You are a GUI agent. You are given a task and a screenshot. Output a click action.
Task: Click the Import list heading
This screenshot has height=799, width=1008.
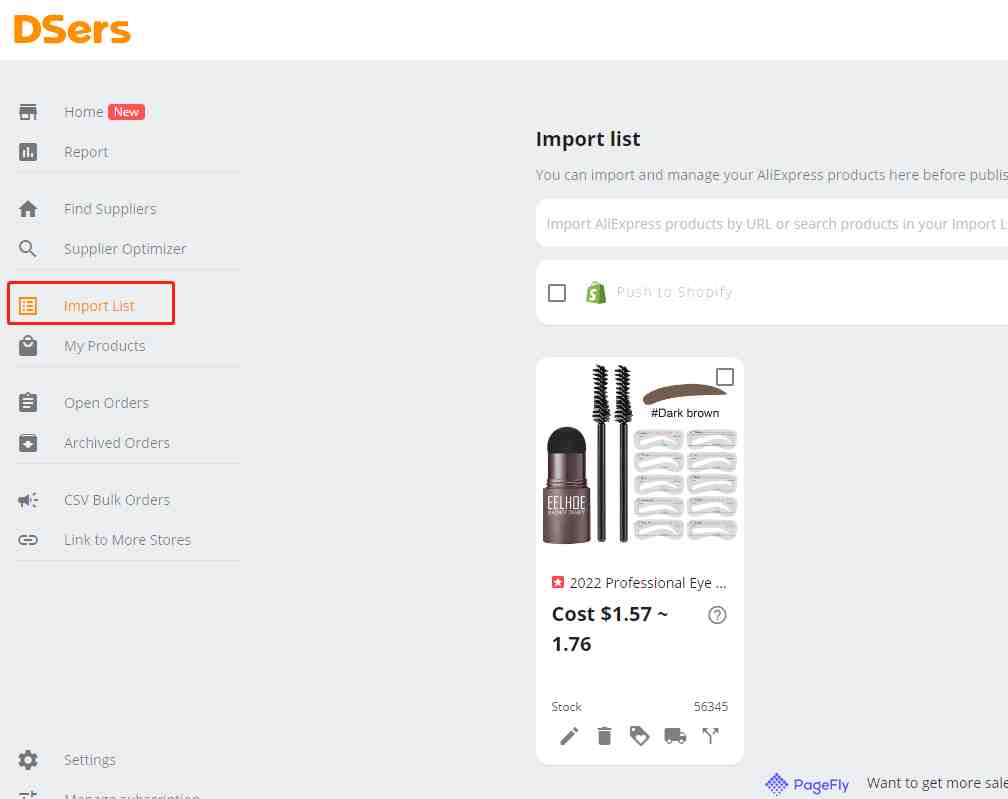pyautogui.click(x=588, y=139)
